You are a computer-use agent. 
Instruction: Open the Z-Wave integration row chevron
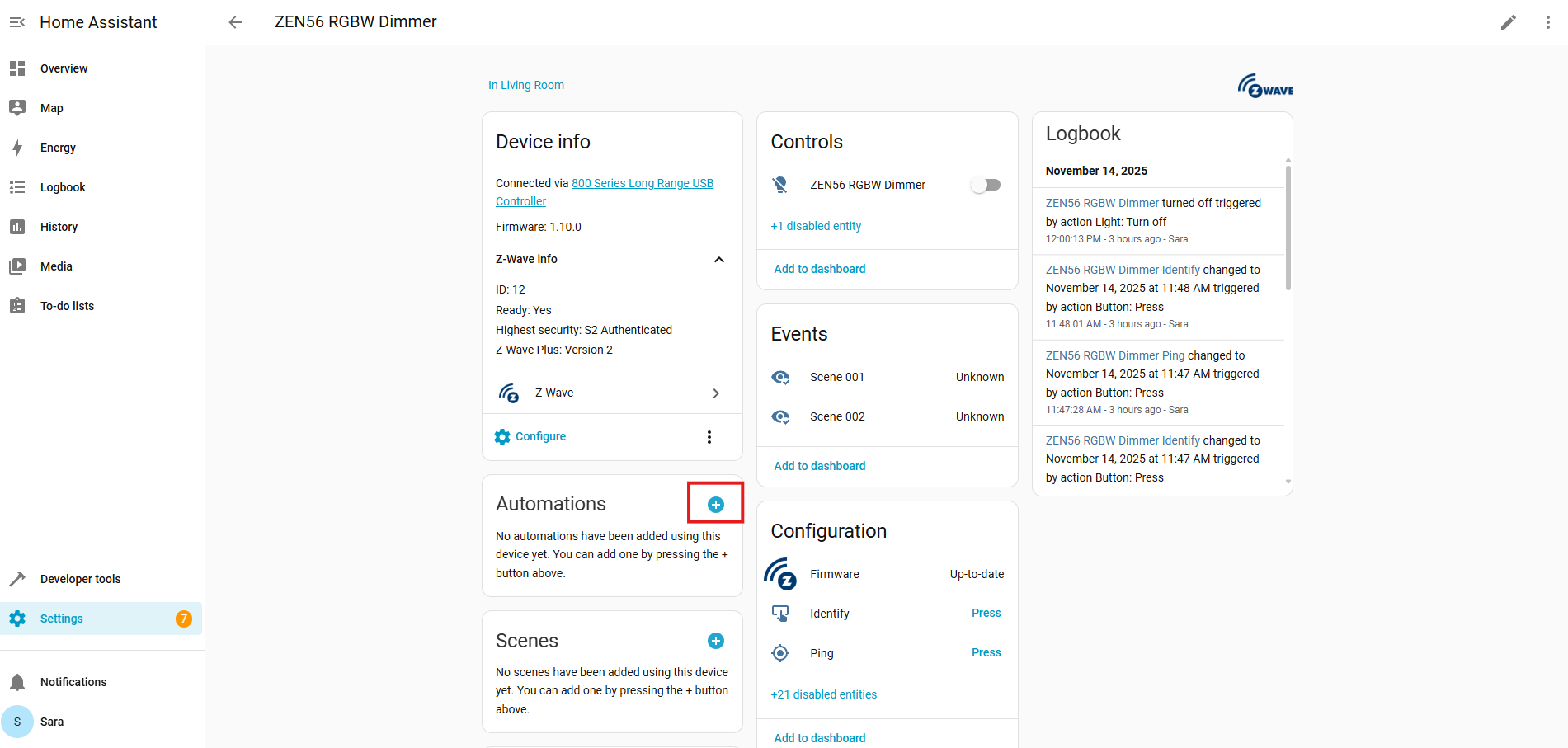(x=715, y=393)
